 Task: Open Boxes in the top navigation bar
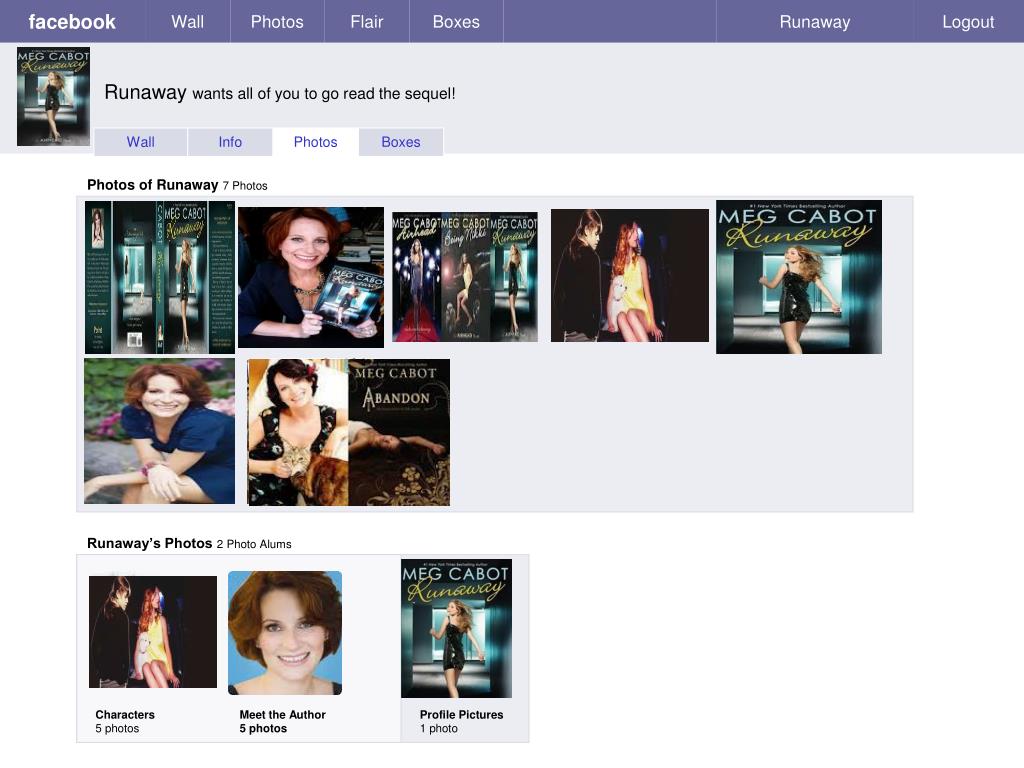[x=456, y=22]
